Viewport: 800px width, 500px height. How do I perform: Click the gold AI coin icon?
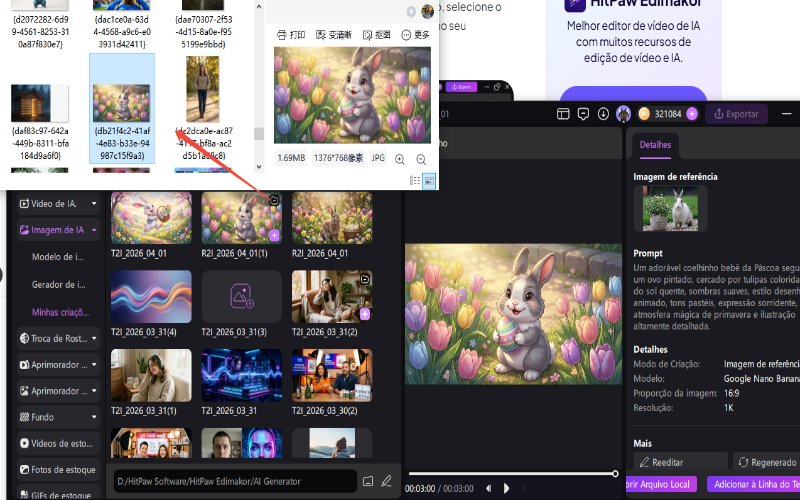644,114
